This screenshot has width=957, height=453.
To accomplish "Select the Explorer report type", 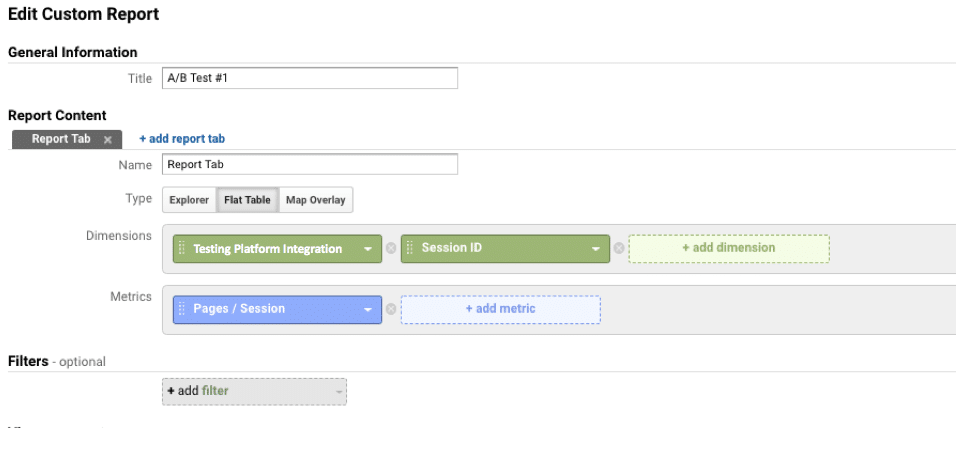I will (x=189, y=200).
